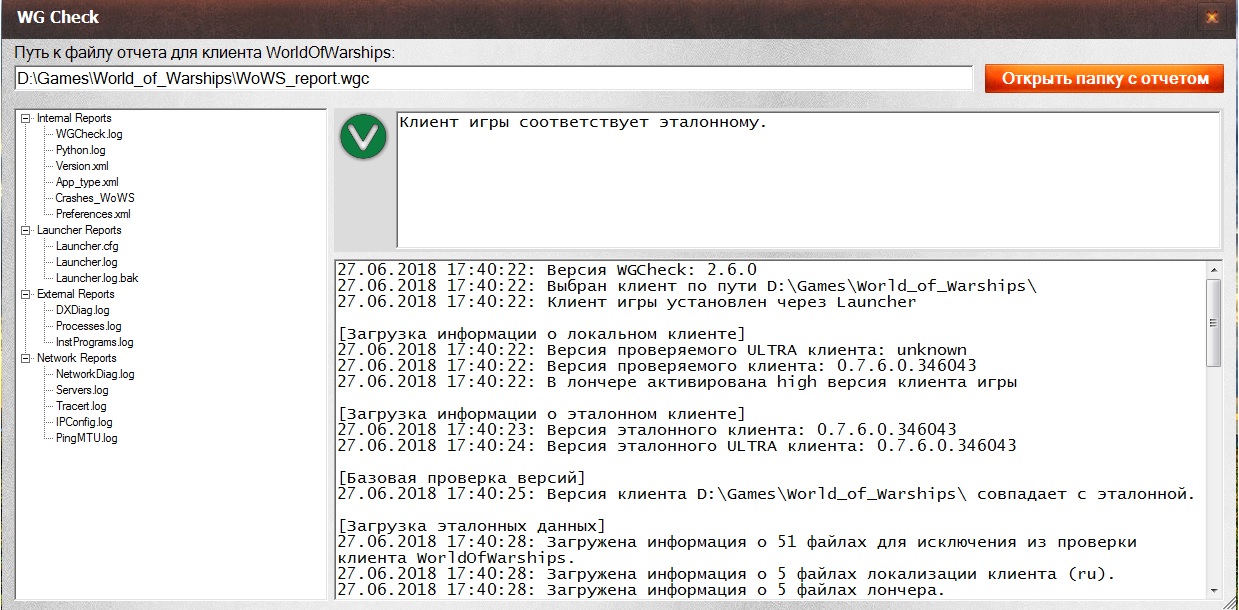The width and height of the screenshot is (1239, 610).
Task: Collapse the Network Reports tree node
Action: click(x=26, y=358)
